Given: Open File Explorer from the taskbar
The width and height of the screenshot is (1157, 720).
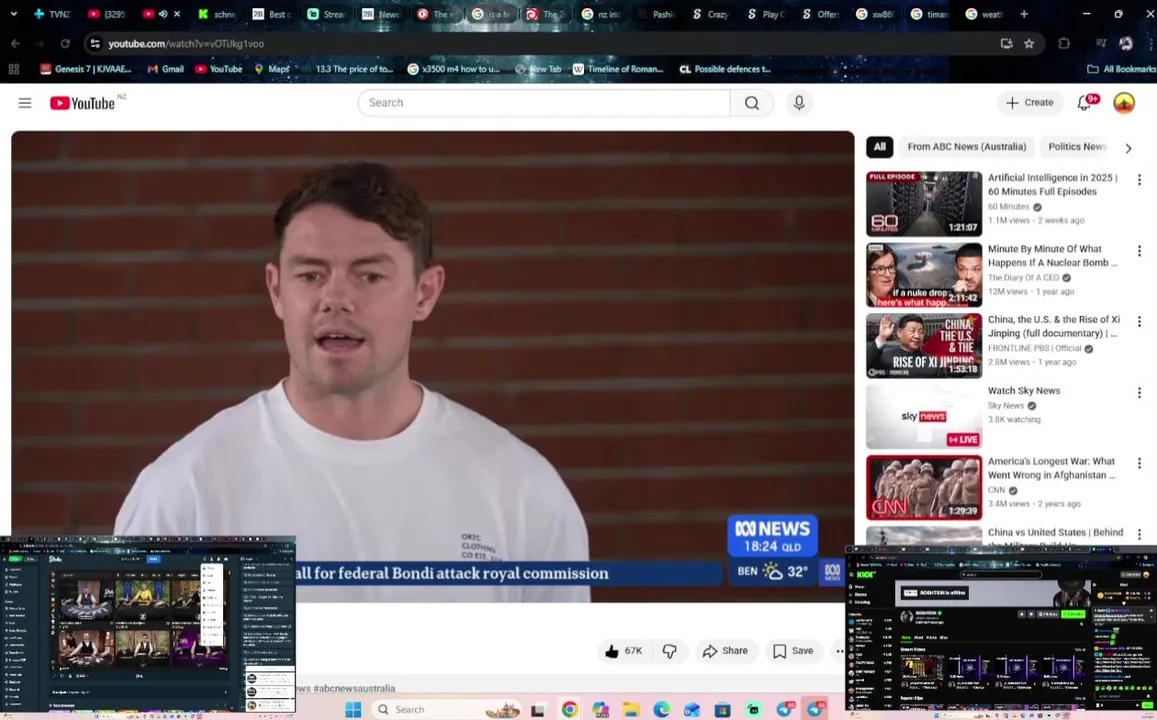Looking at the screenshot, I should coord(631,709).
